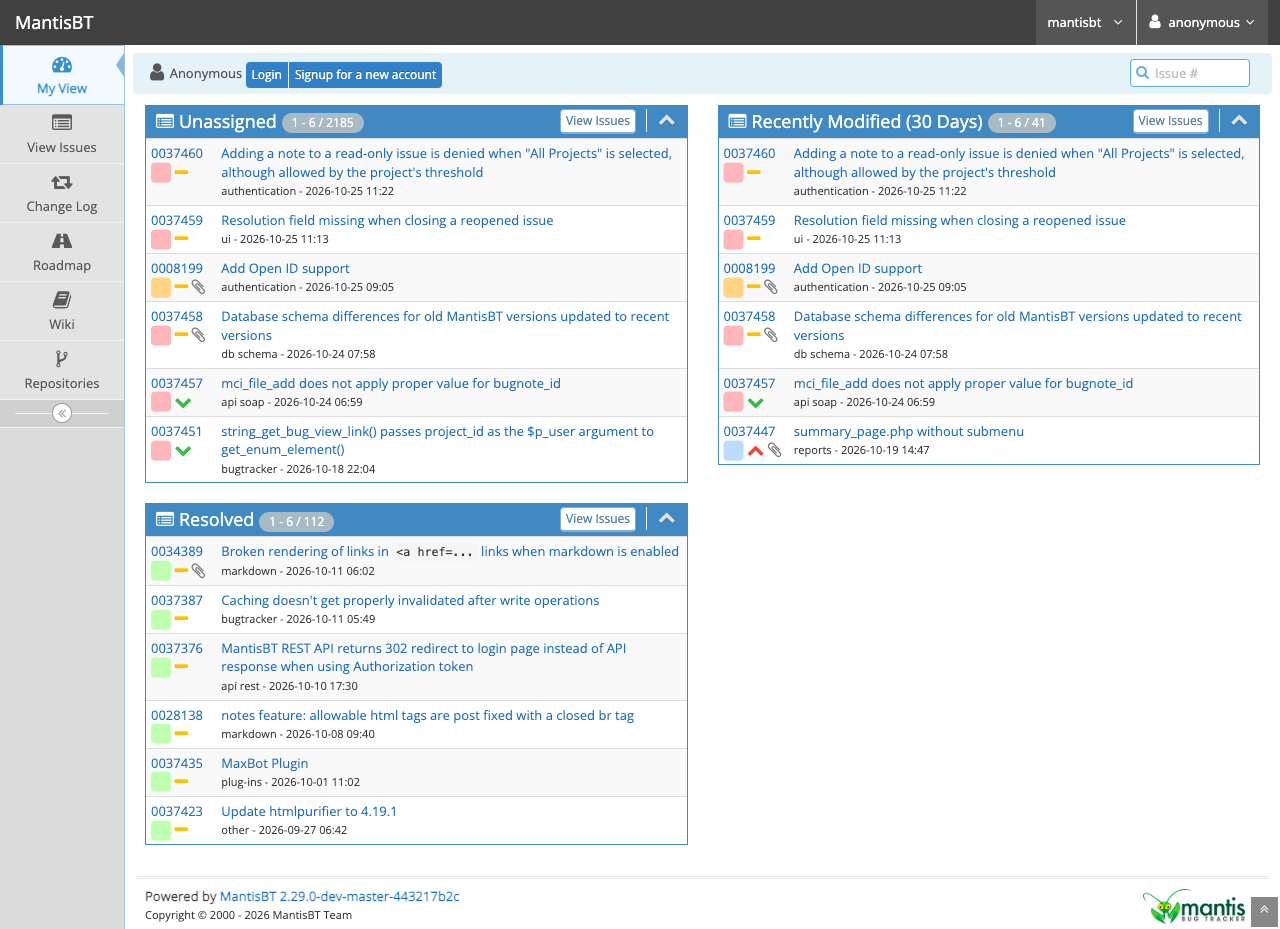Click attachment paperclip on Unassigned issue 0008199

click(199, 287)
